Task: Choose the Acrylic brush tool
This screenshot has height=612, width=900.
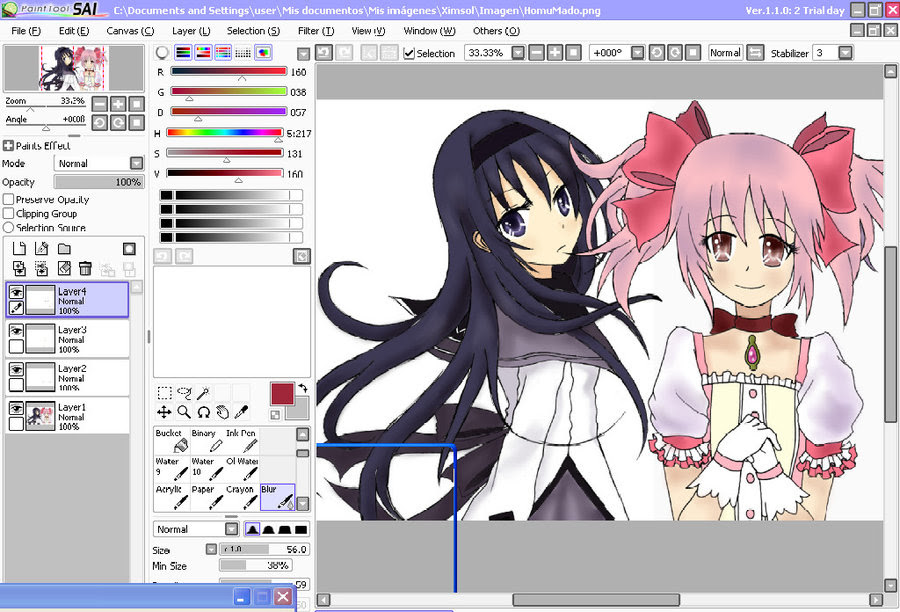Action: click(172, 497)
